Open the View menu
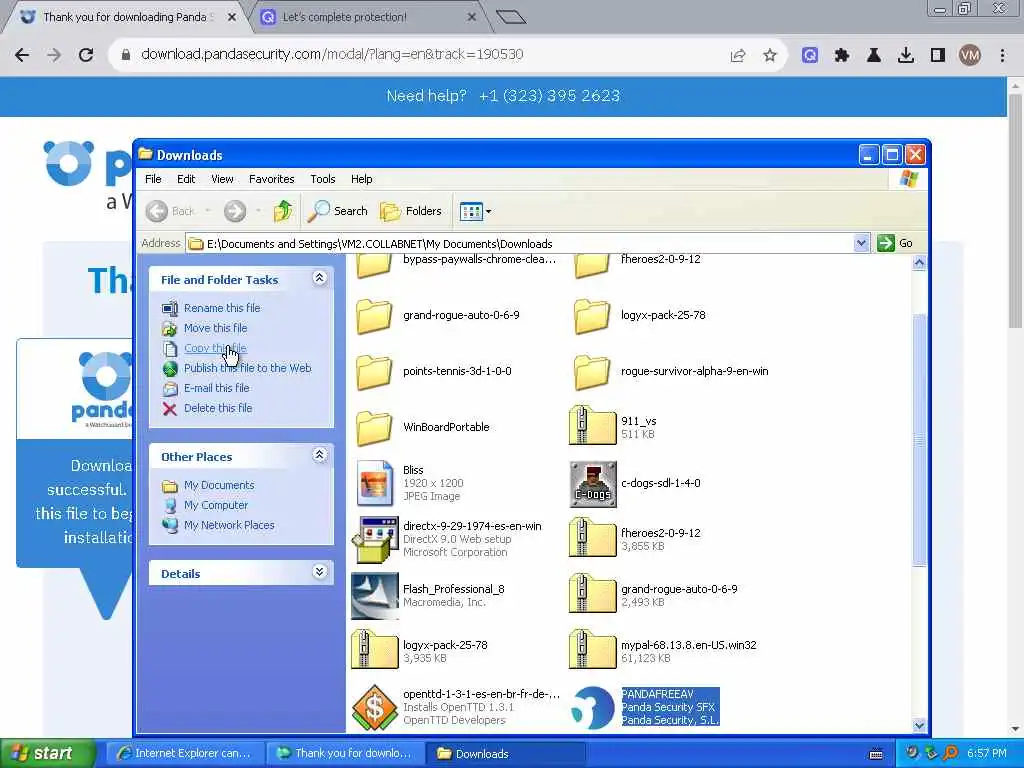Screen dimensions: 1024x768 pos(222,179)
